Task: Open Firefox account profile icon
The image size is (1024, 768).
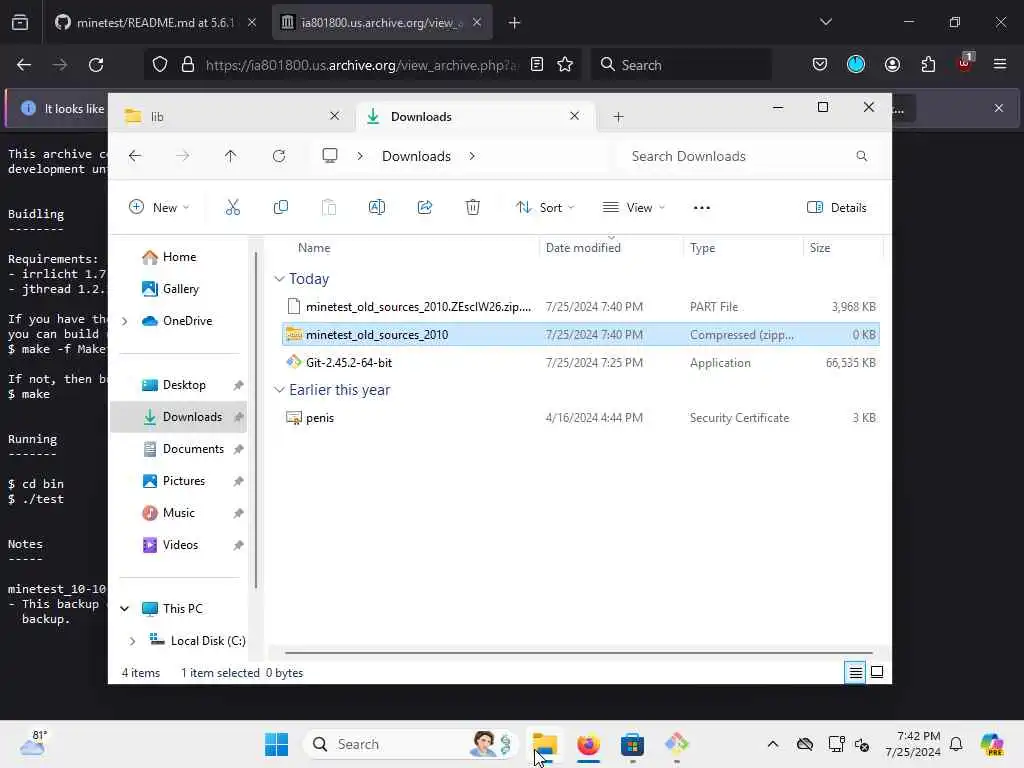Action: [x=892, y=65]
